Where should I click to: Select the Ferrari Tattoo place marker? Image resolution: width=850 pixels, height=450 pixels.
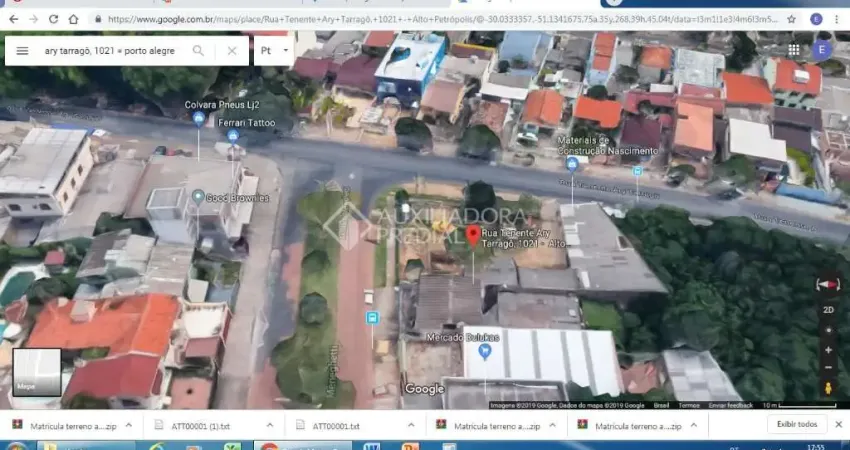(233, 136)
